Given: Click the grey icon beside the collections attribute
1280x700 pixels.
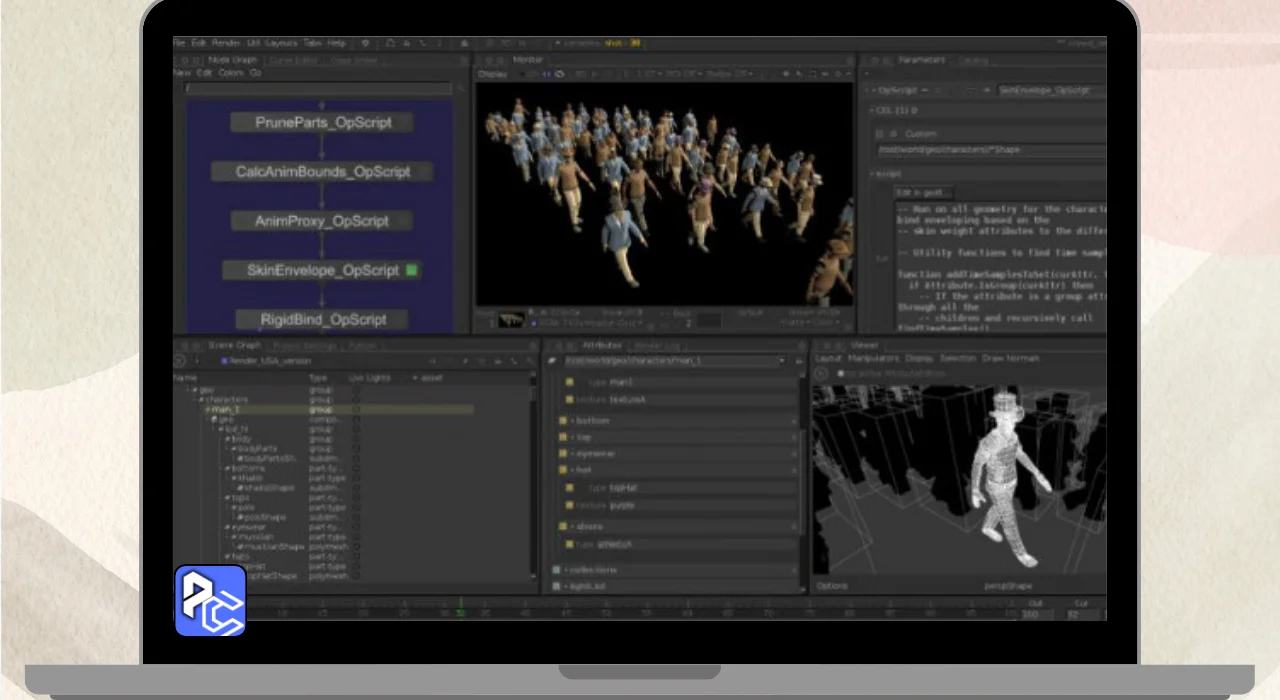Looking at the screenshot, I should pyautogui.click(x=557, y=570).
